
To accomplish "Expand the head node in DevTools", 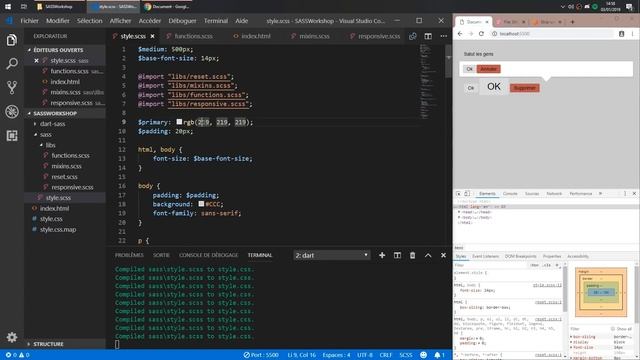I will pyautogui.click(x=459, y=212).
